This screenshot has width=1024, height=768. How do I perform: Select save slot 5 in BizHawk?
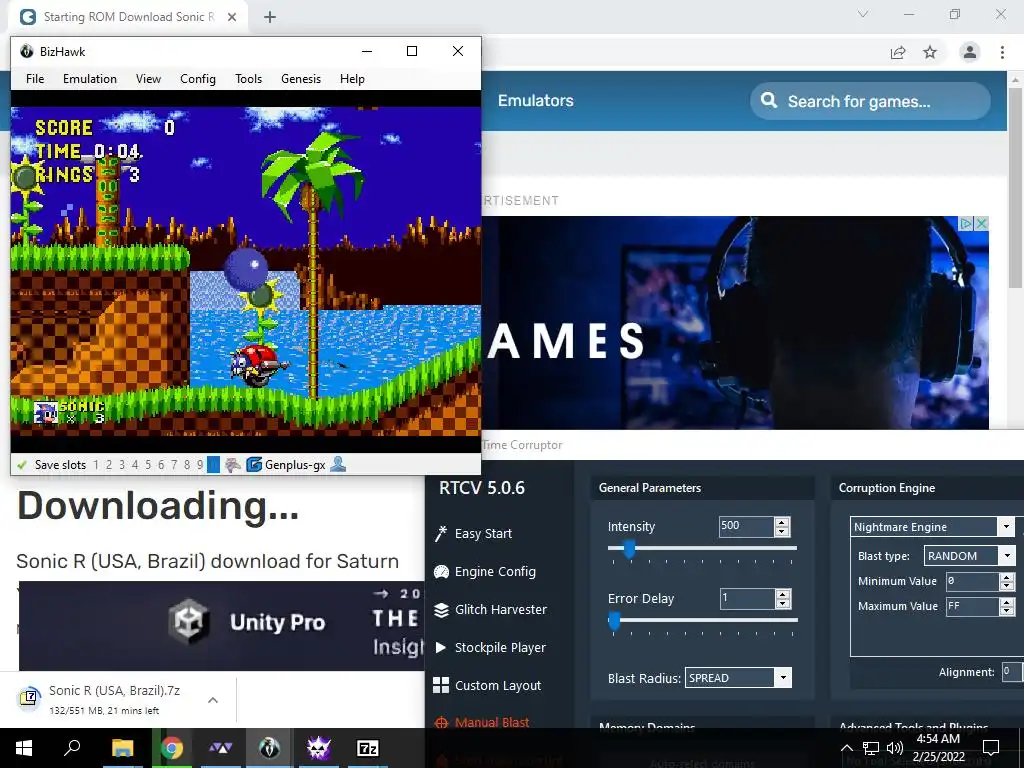click(148, 465)
